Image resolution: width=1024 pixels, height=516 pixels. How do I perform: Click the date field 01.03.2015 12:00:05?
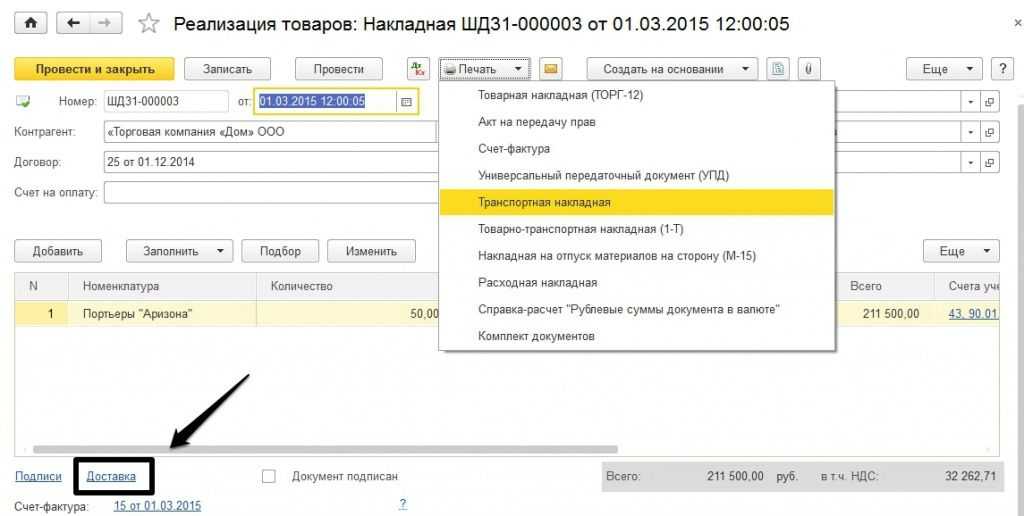[325, 102]
